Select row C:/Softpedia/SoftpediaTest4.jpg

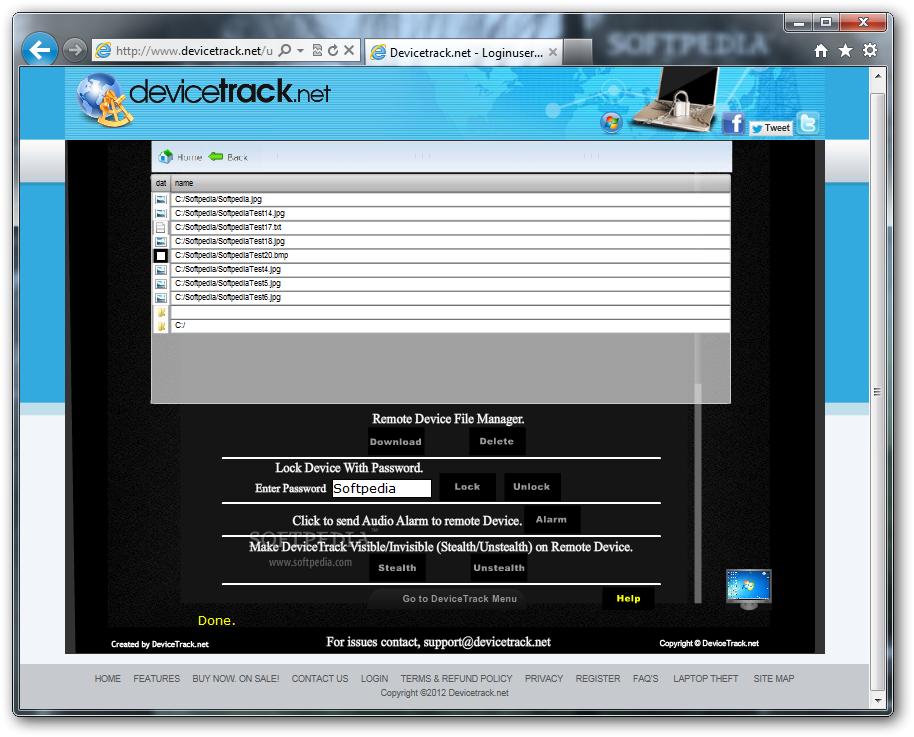point(441,269)
